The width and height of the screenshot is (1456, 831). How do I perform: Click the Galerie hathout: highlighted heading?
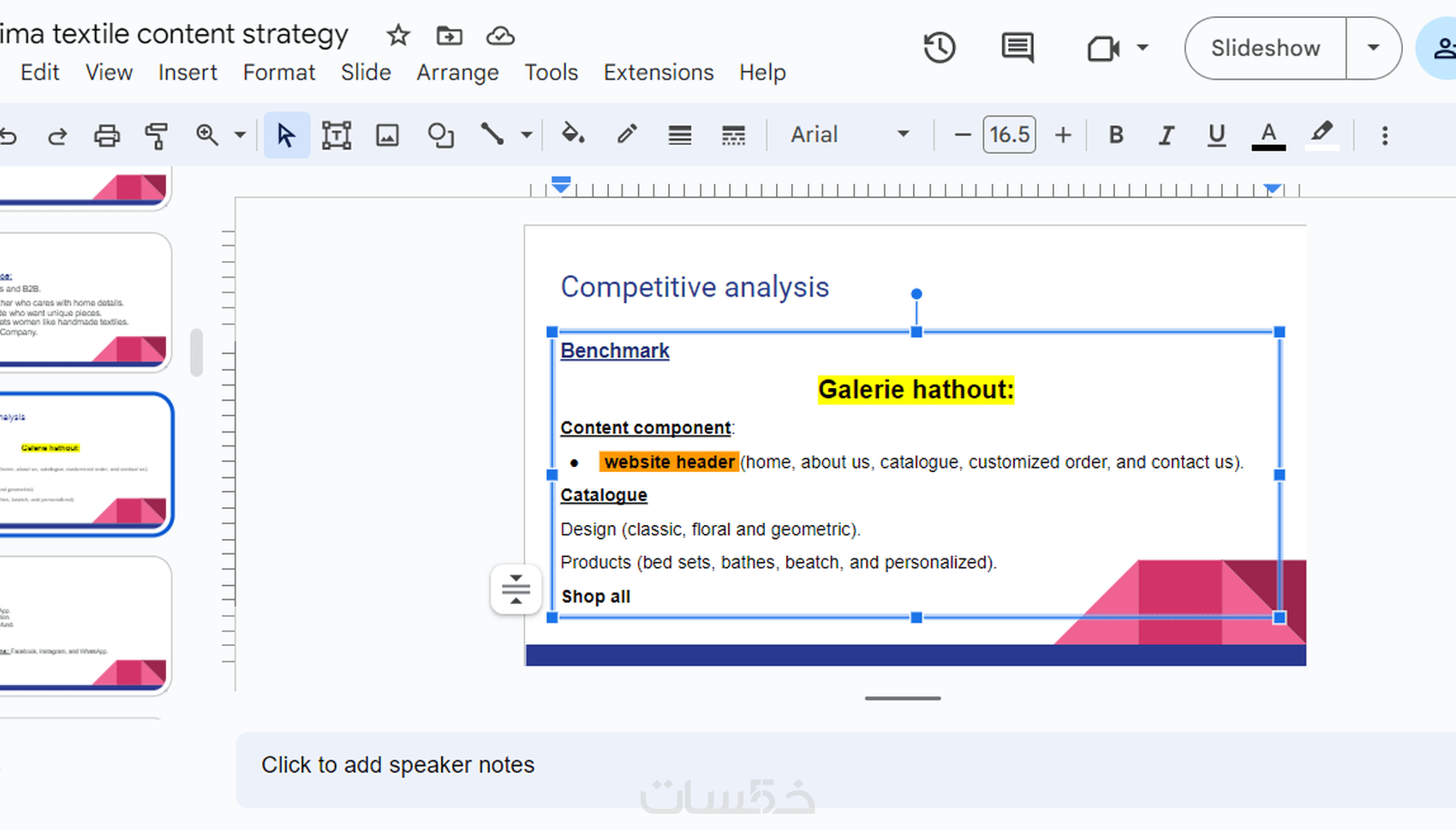point(916,390)
